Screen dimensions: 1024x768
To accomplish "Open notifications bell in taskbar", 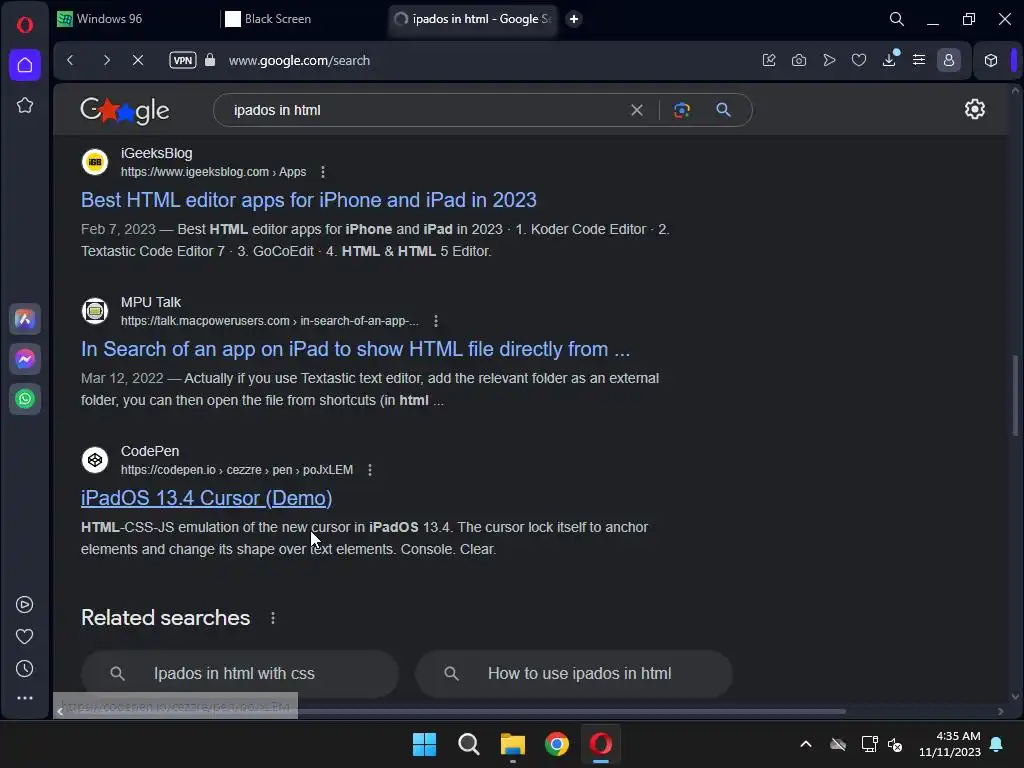I will pos(997,744).
